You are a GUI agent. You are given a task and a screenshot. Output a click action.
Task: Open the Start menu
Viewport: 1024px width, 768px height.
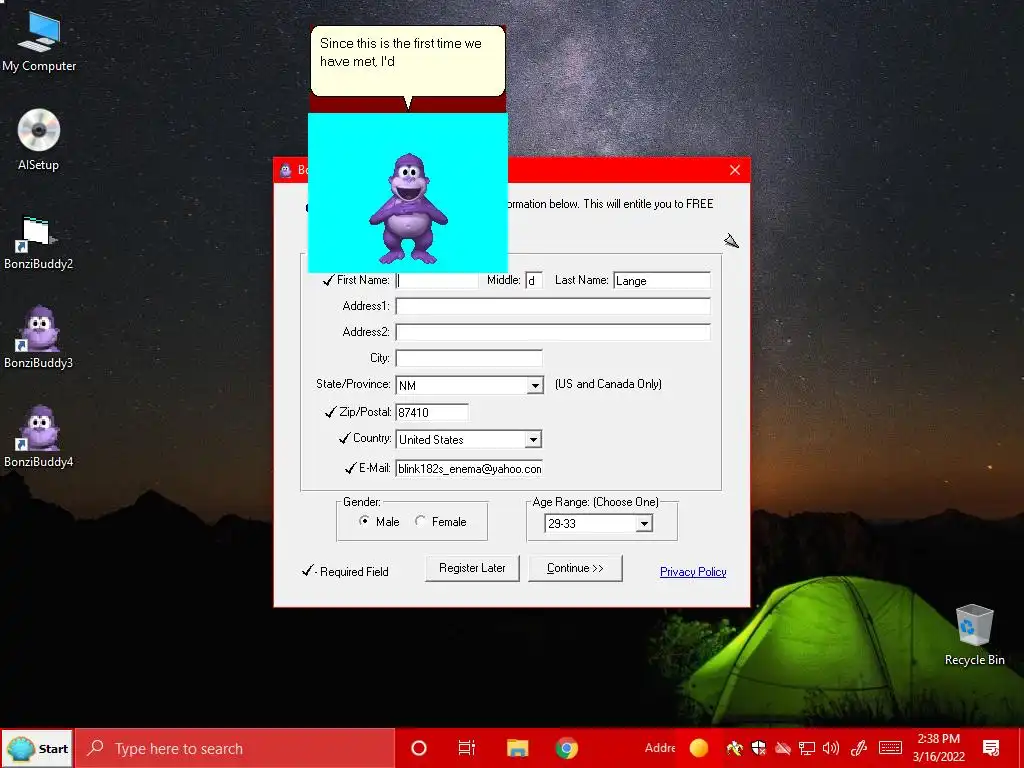point(37,748)
